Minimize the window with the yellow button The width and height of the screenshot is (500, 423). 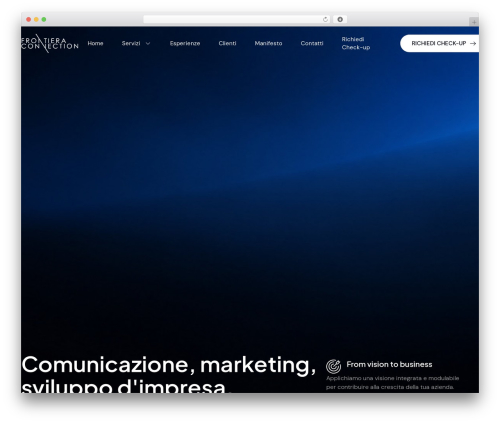coord(36,20)
